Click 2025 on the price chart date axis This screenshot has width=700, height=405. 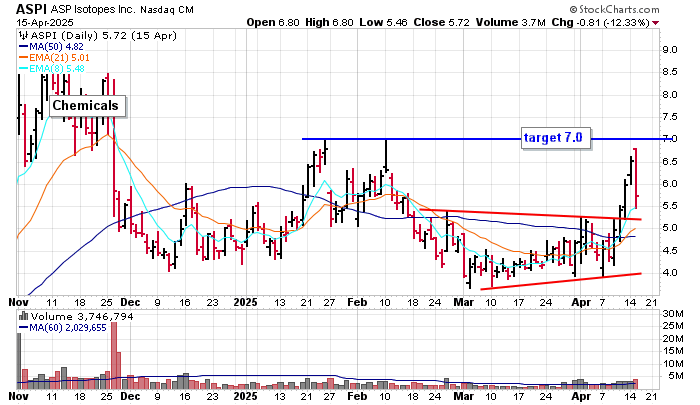click(x=246, y=303)
